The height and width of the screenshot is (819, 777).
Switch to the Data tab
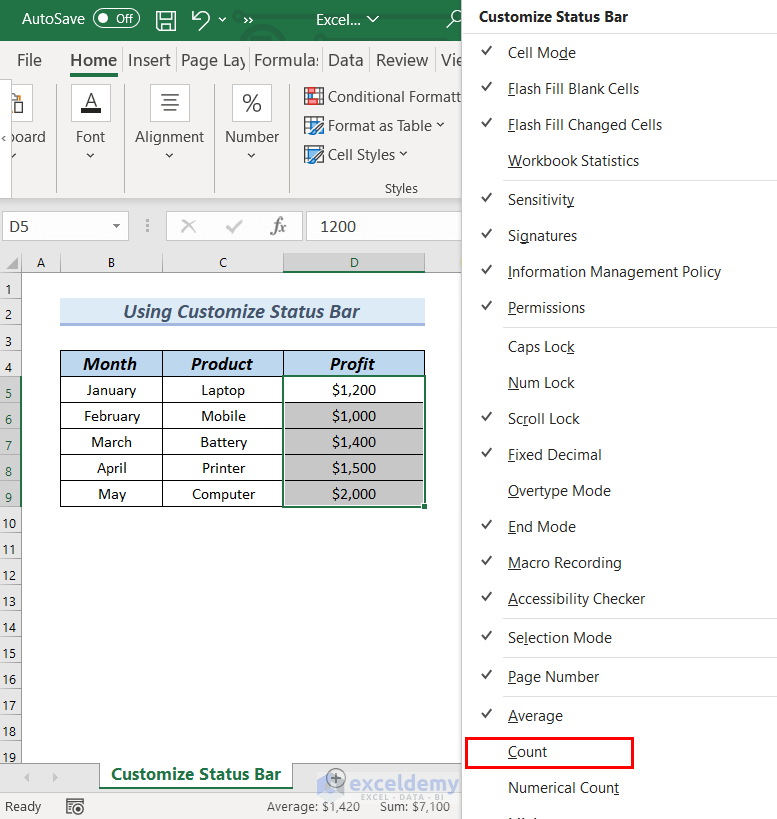point(346,61)
